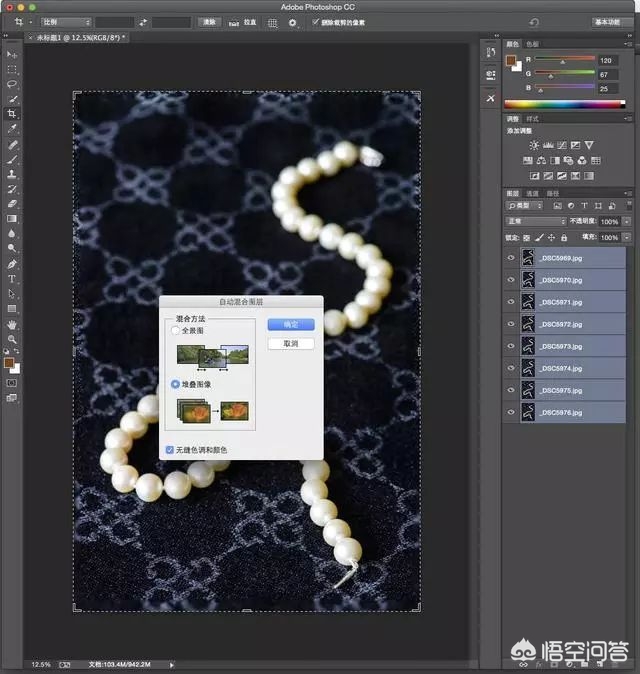The image size is (640, 674).
Task: Open the Opacity slider dropdown arrow
Action: pyautogui.click(x=627, y=221)
